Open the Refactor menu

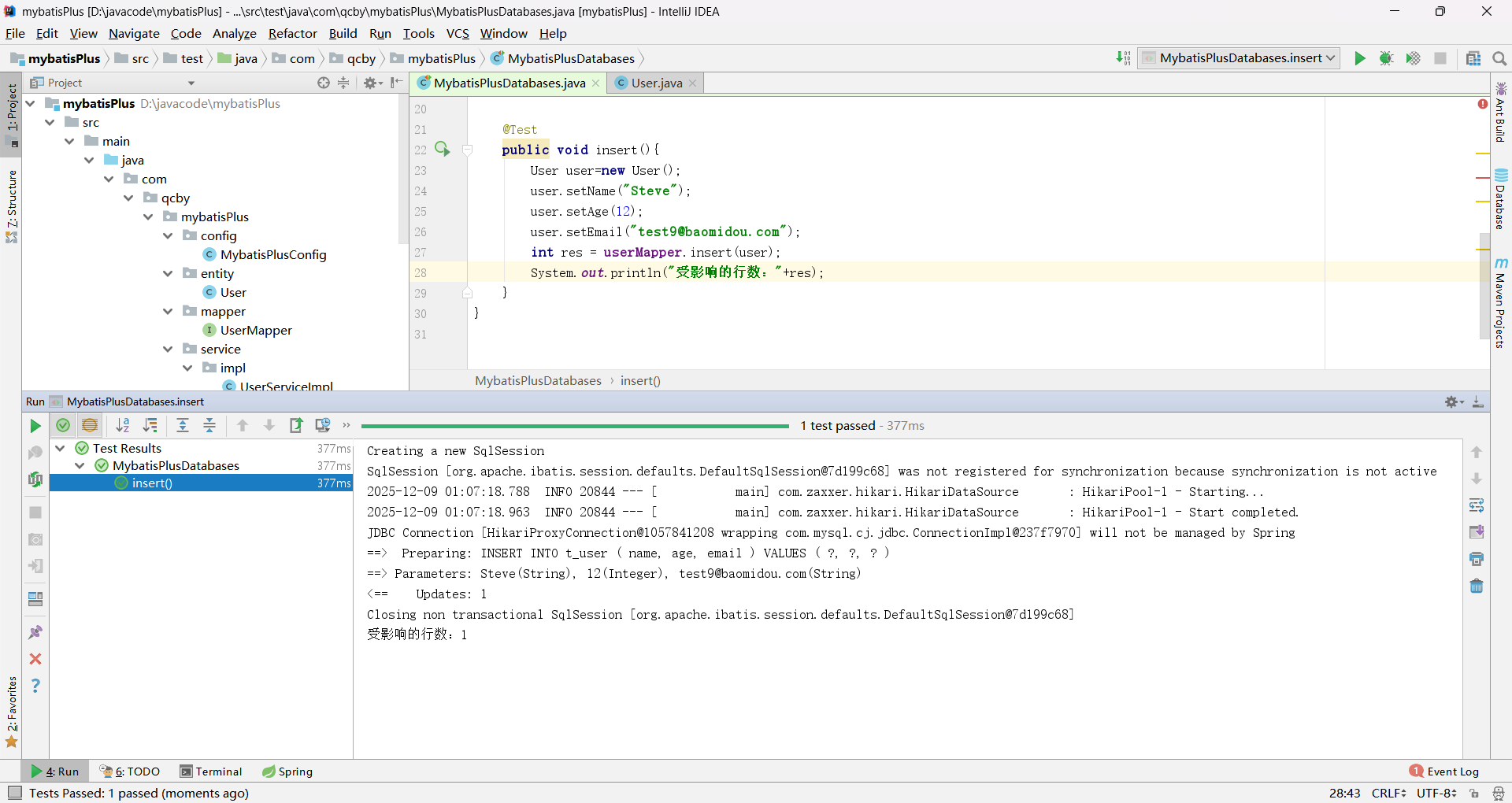click(x=292, y=34)
